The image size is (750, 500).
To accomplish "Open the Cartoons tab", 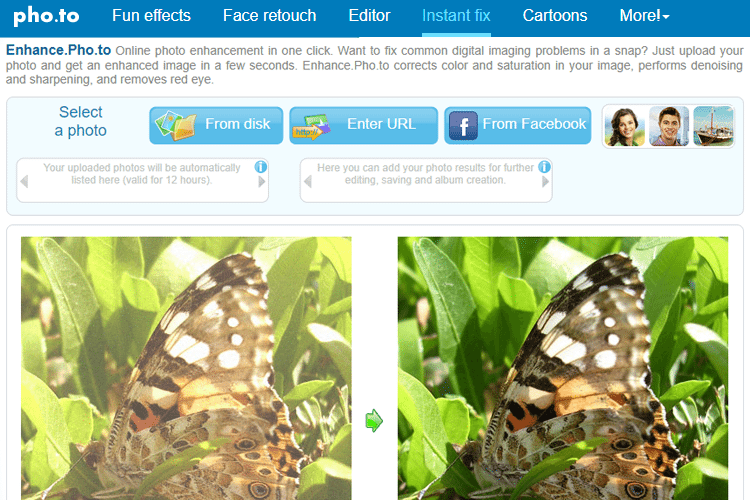I will pyautogui.click(x=555, y=16).
